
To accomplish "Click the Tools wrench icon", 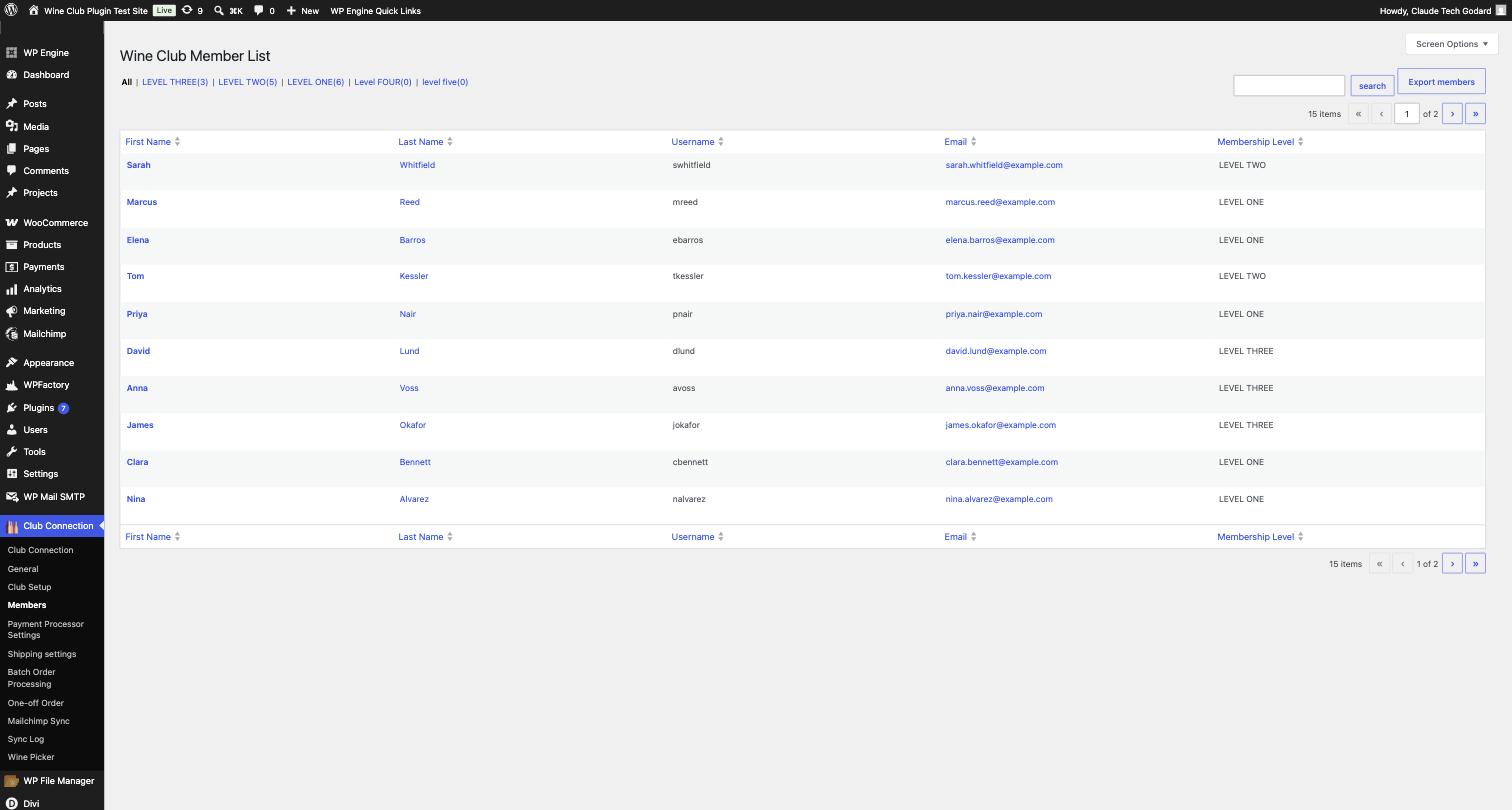I will tap(12, 451).
